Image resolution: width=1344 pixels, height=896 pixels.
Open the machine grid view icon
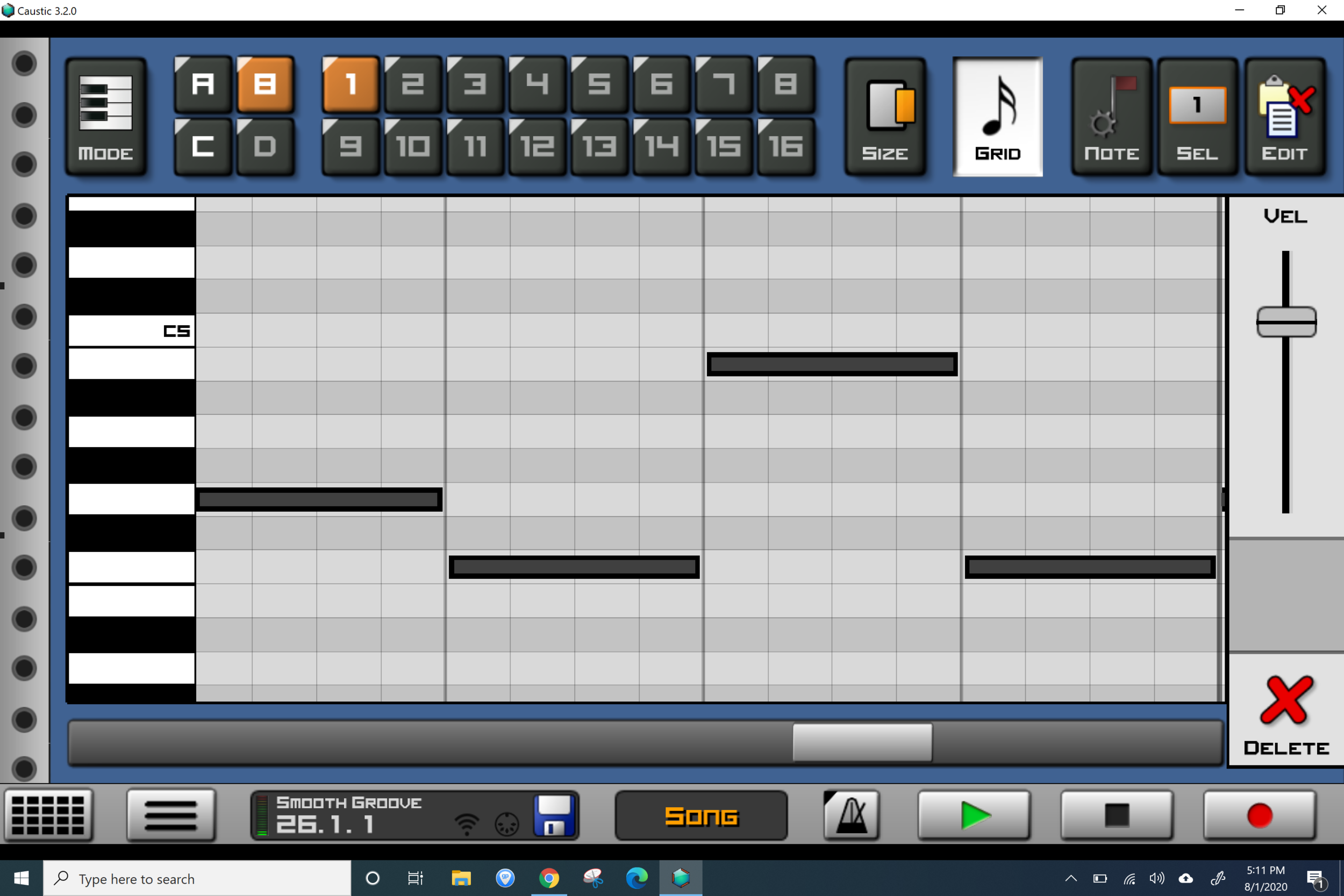click(x=48, y=815)
